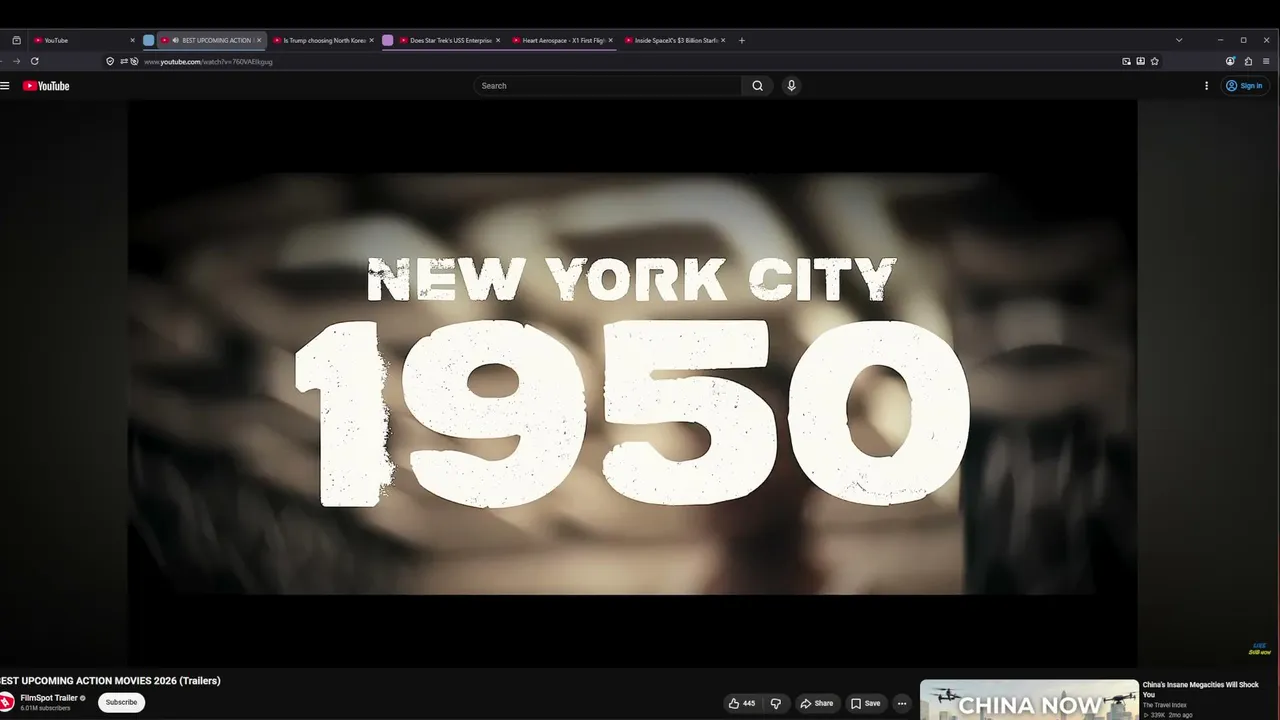The width and height of the screenshot is (1280, 720).
Task: Open FilmSpot Trailer channel avatar
Action: pos(6,702)
